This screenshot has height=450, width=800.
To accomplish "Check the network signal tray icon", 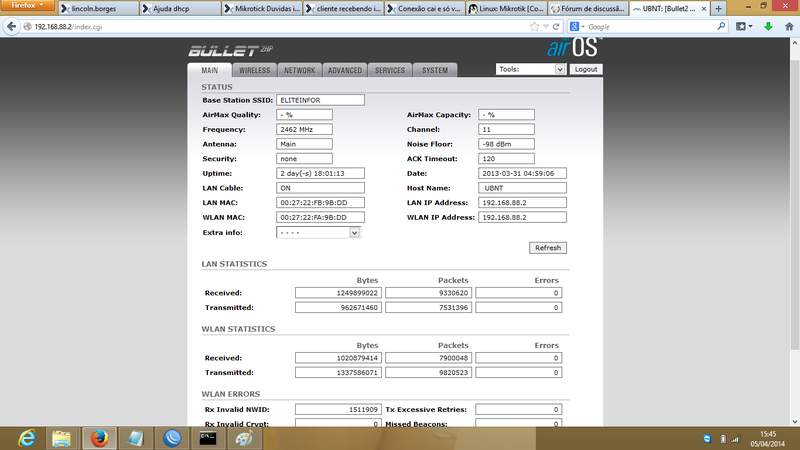I will tap(735, 439).
